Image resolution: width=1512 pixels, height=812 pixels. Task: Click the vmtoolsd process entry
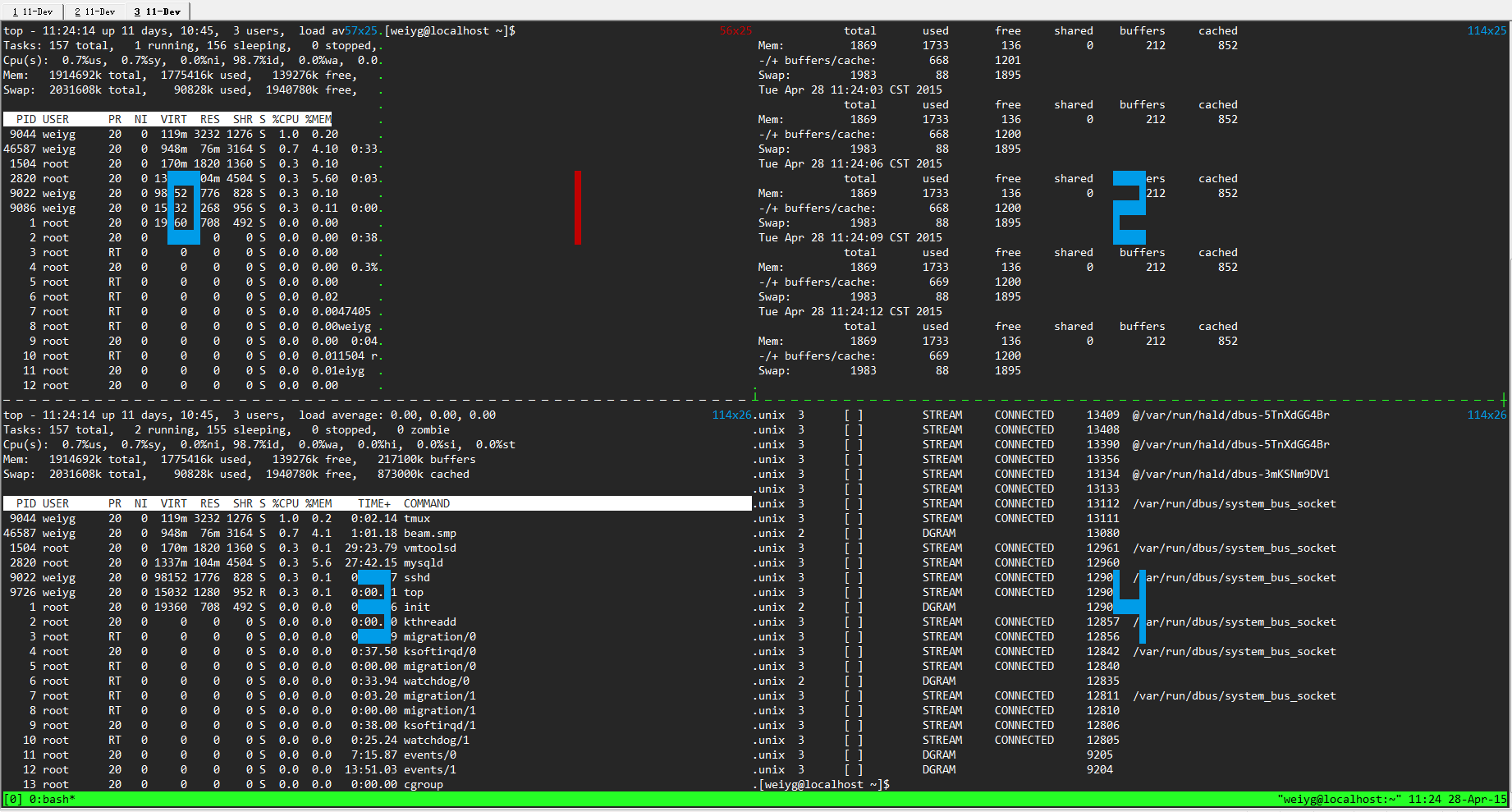(x=429, y=548)
